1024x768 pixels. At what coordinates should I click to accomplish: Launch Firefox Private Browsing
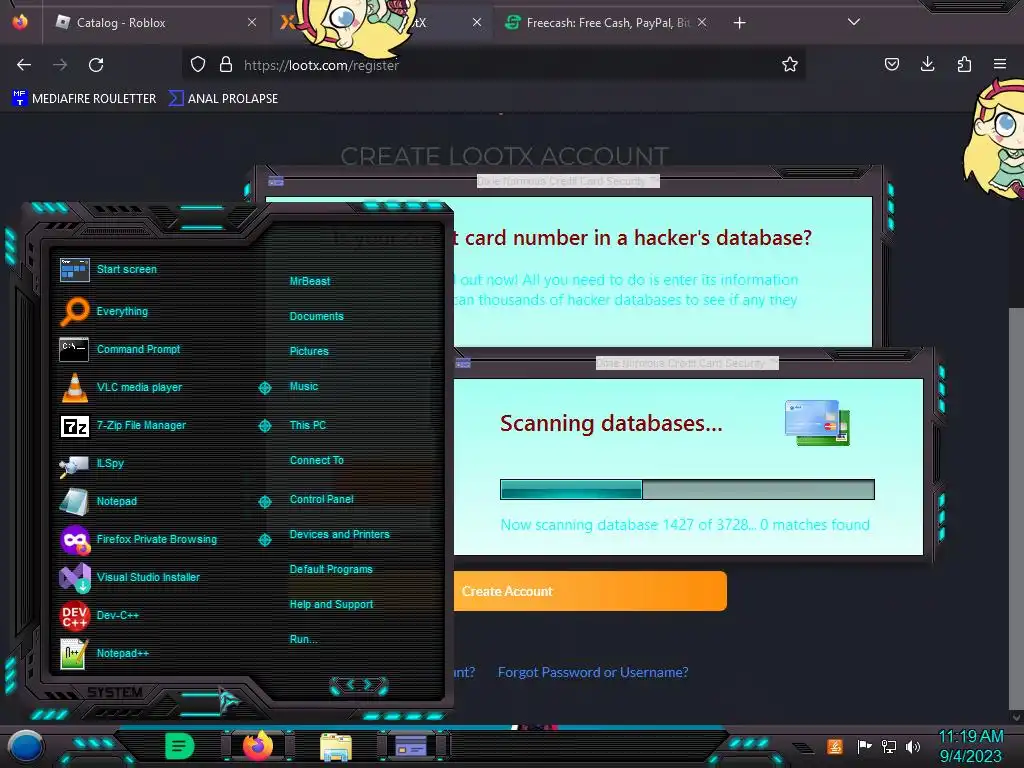(x=138, y=539)
